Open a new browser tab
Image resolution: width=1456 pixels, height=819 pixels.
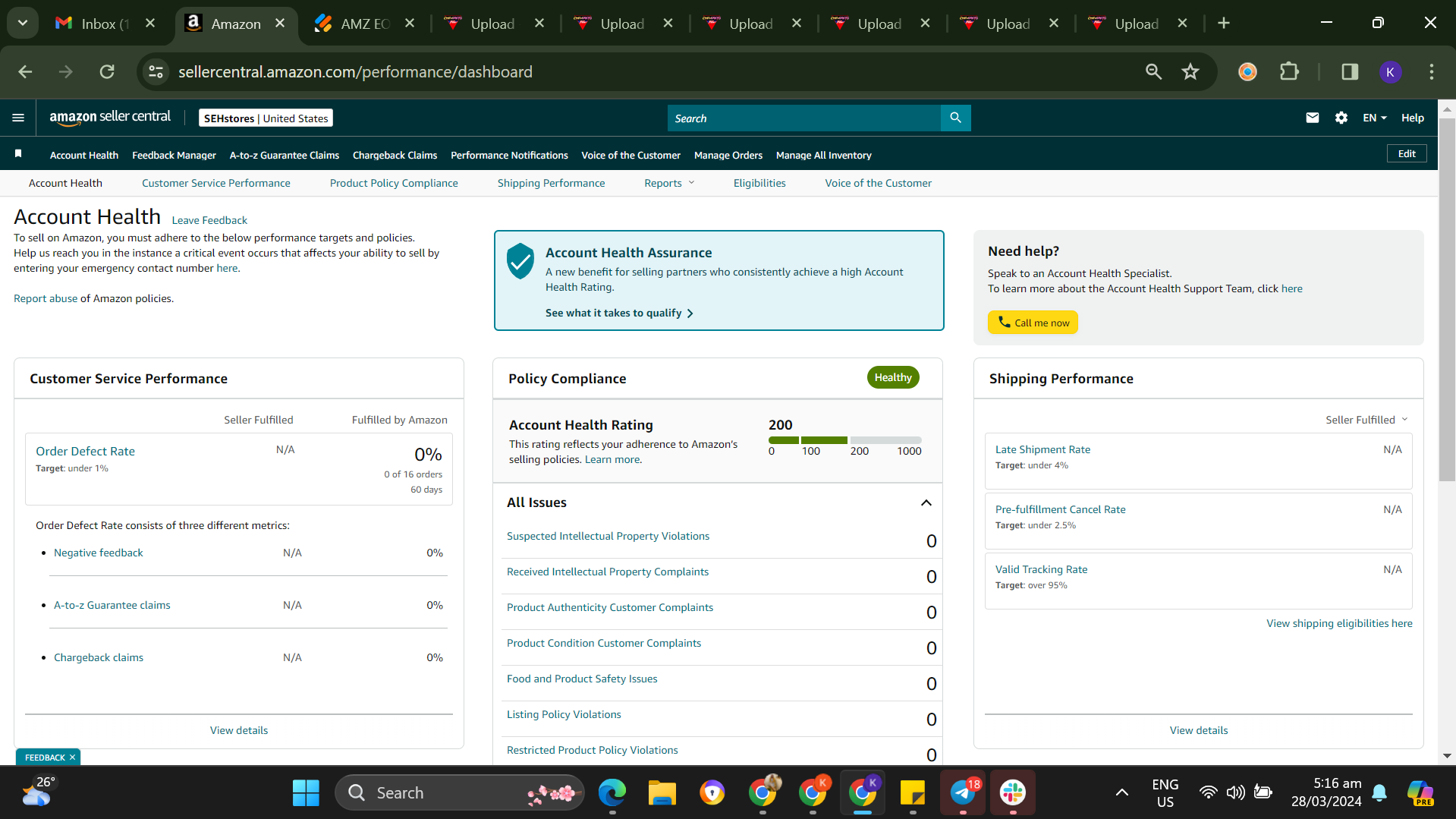tap(1223, 24)
